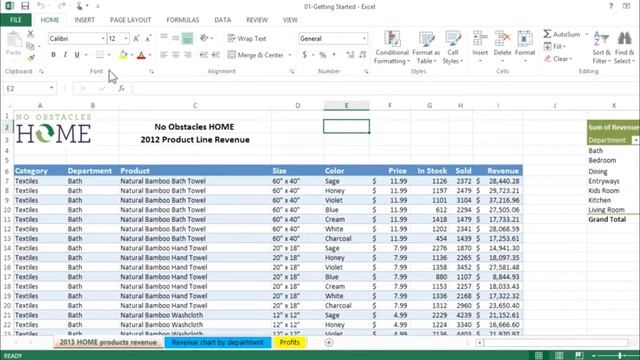Viewport: 640px width, 360px height.
Task: Set vertical Top Align
Action: click(164, 38)
